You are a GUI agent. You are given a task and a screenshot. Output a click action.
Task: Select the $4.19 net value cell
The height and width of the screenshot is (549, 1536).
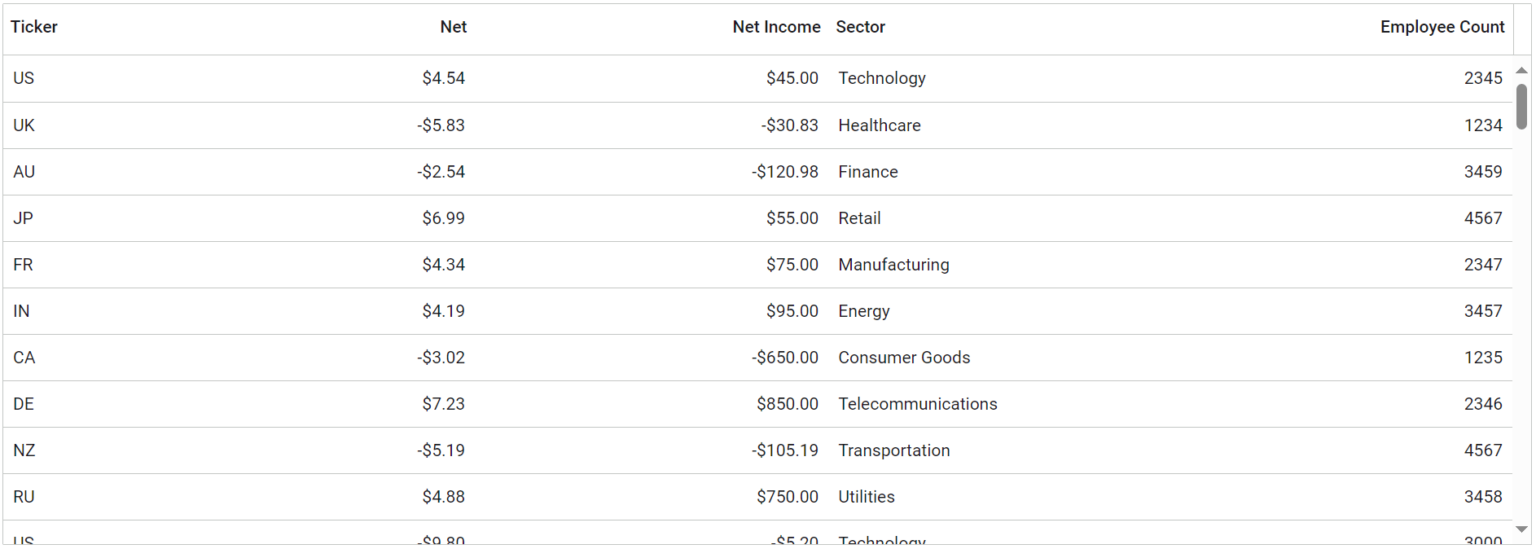[x=443, y=311]
